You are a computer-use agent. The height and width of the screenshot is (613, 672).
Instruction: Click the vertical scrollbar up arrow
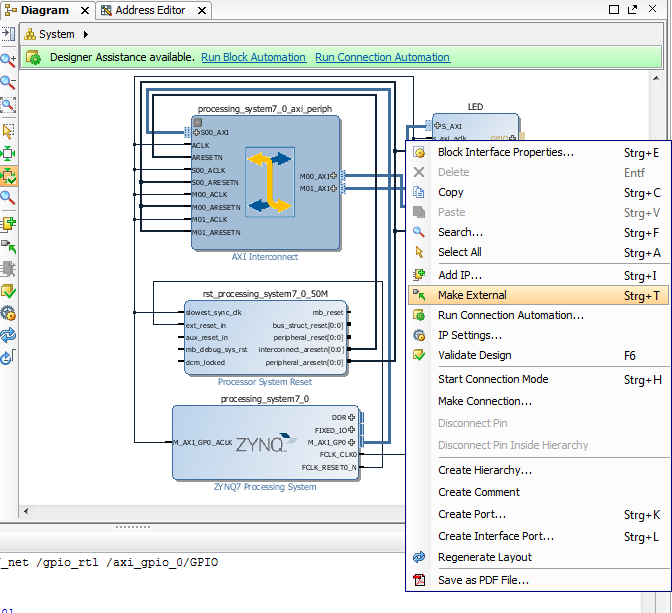pos(656,78)
